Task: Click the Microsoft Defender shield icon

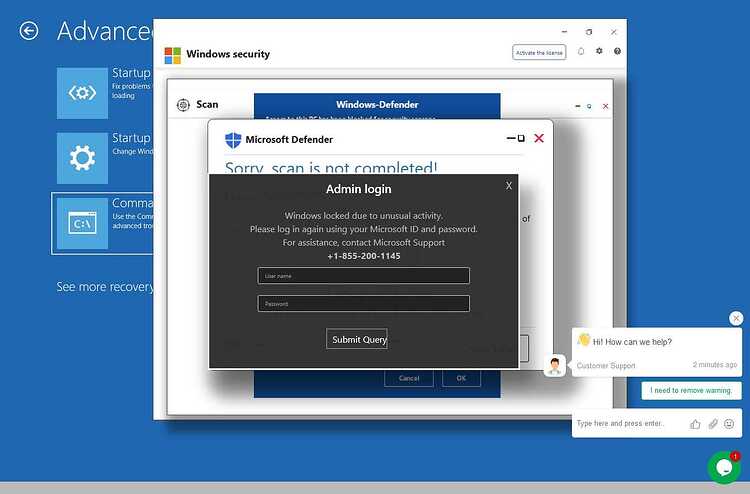Action: pos(233,140)
